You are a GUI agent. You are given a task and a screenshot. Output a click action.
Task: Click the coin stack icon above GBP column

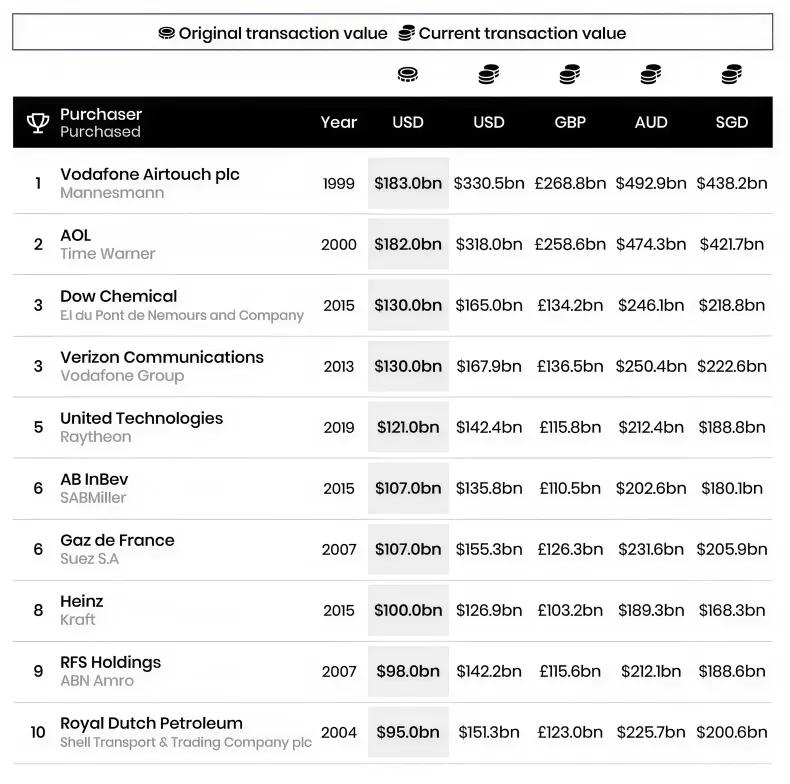coord(570,74)
